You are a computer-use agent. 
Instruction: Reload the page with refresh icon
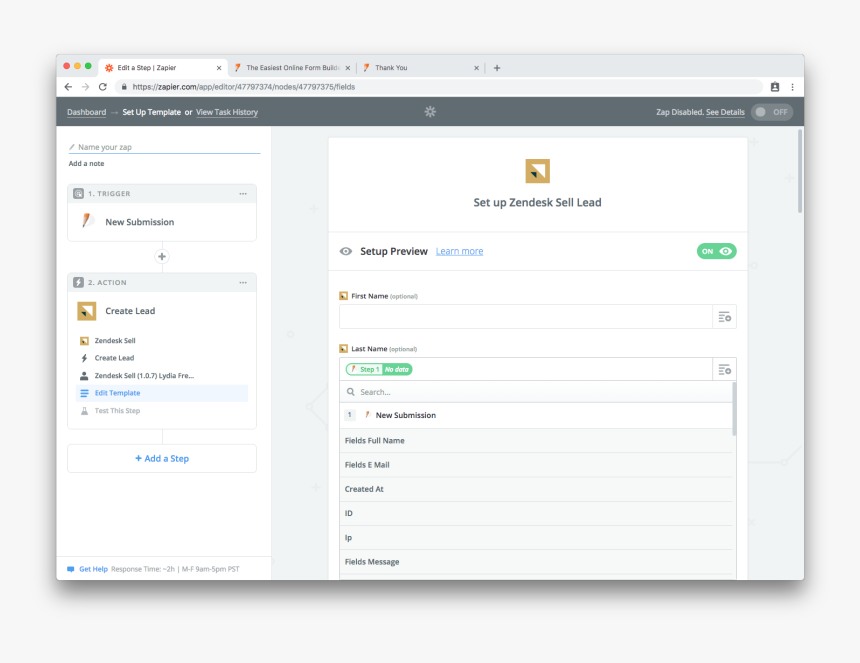(x=103, y=87)
